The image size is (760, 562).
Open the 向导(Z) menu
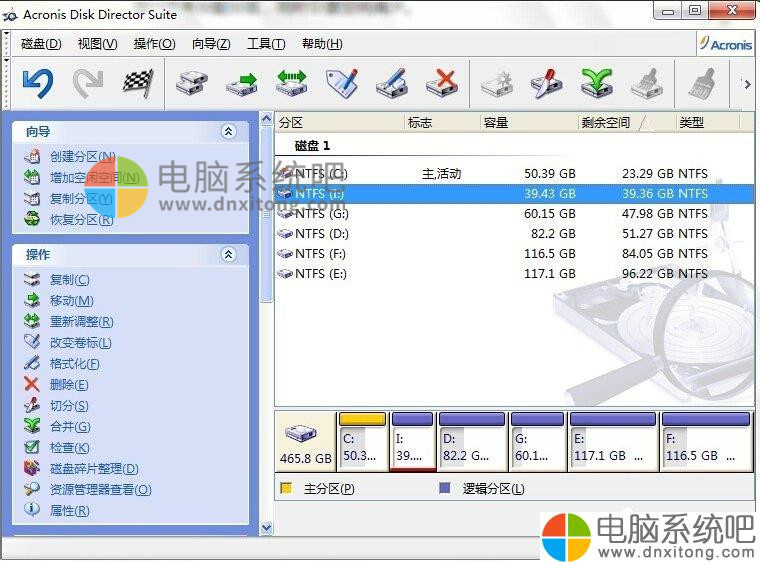[x=211, y=44]
